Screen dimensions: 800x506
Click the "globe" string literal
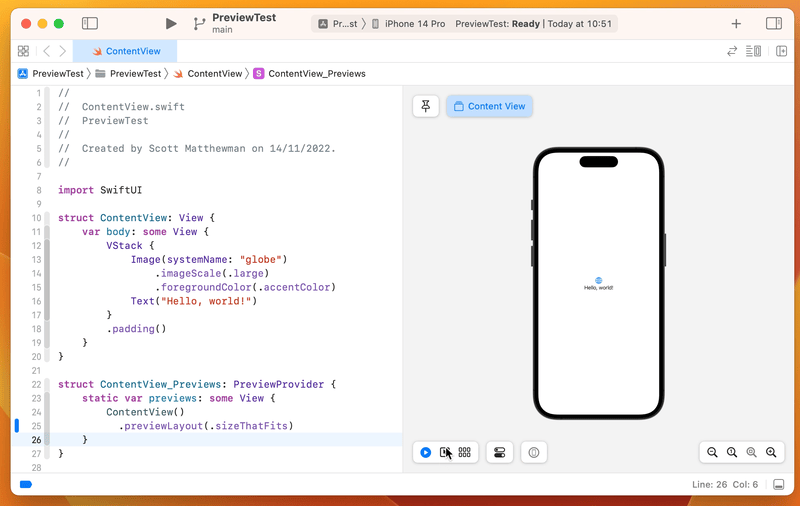(x=261, y=260)
